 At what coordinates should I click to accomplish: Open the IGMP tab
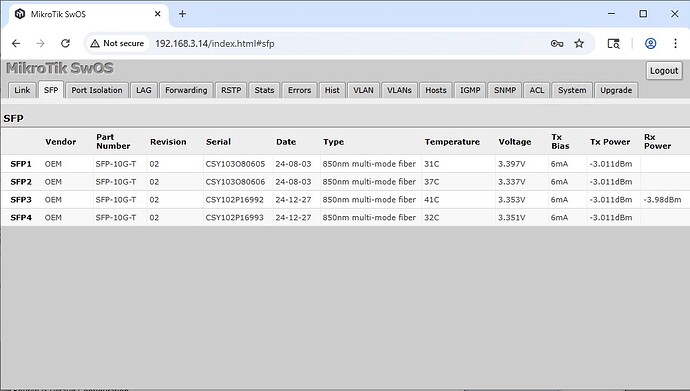click(x=470, y=90)
